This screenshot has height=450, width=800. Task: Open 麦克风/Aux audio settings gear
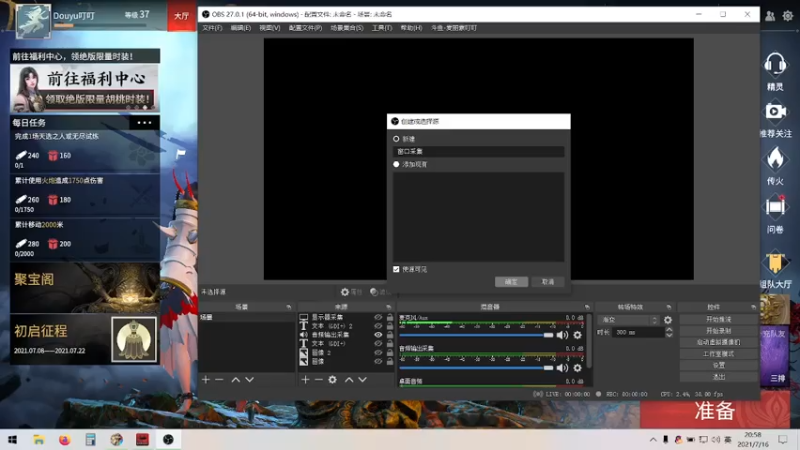point(578,335)
